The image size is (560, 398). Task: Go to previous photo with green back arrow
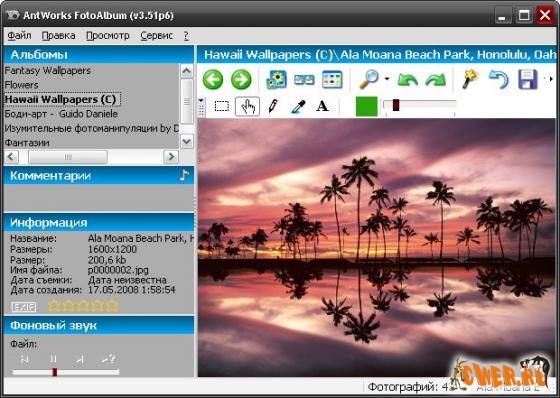(x=213, y=79)
